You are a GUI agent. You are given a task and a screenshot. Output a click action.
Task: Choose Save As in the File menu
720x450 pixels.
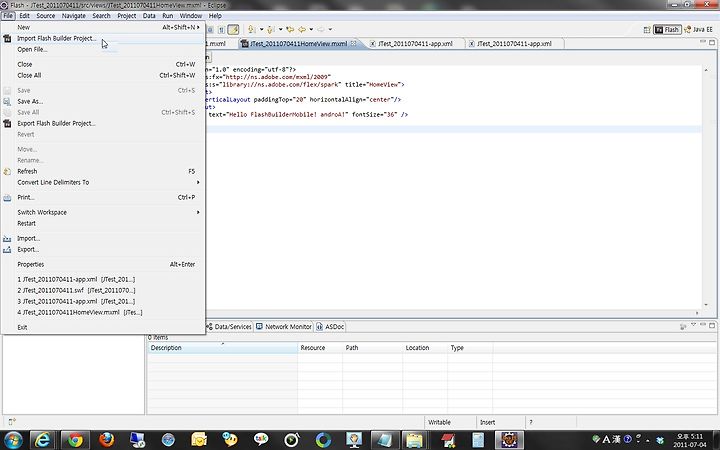click(x=103, y=101)
